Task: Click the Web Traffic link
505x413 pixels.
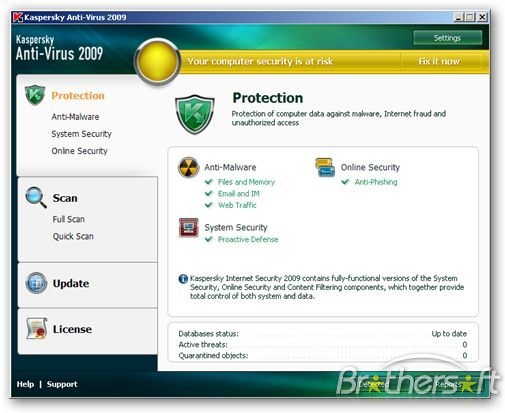Action: click(x=237, y=205)
